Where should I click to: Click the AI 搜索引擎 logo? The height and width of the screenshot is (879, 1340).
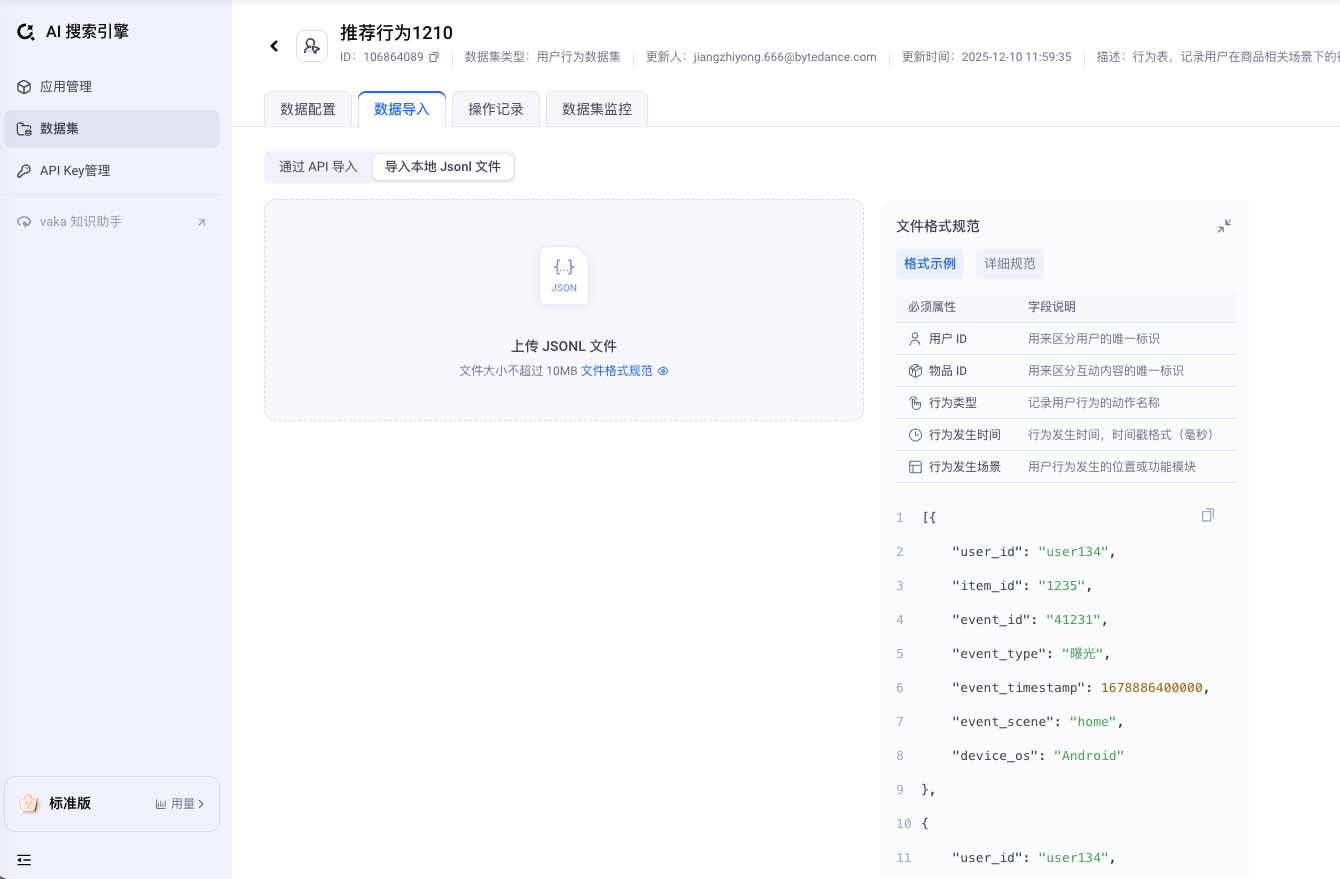[x=26, y=32]
